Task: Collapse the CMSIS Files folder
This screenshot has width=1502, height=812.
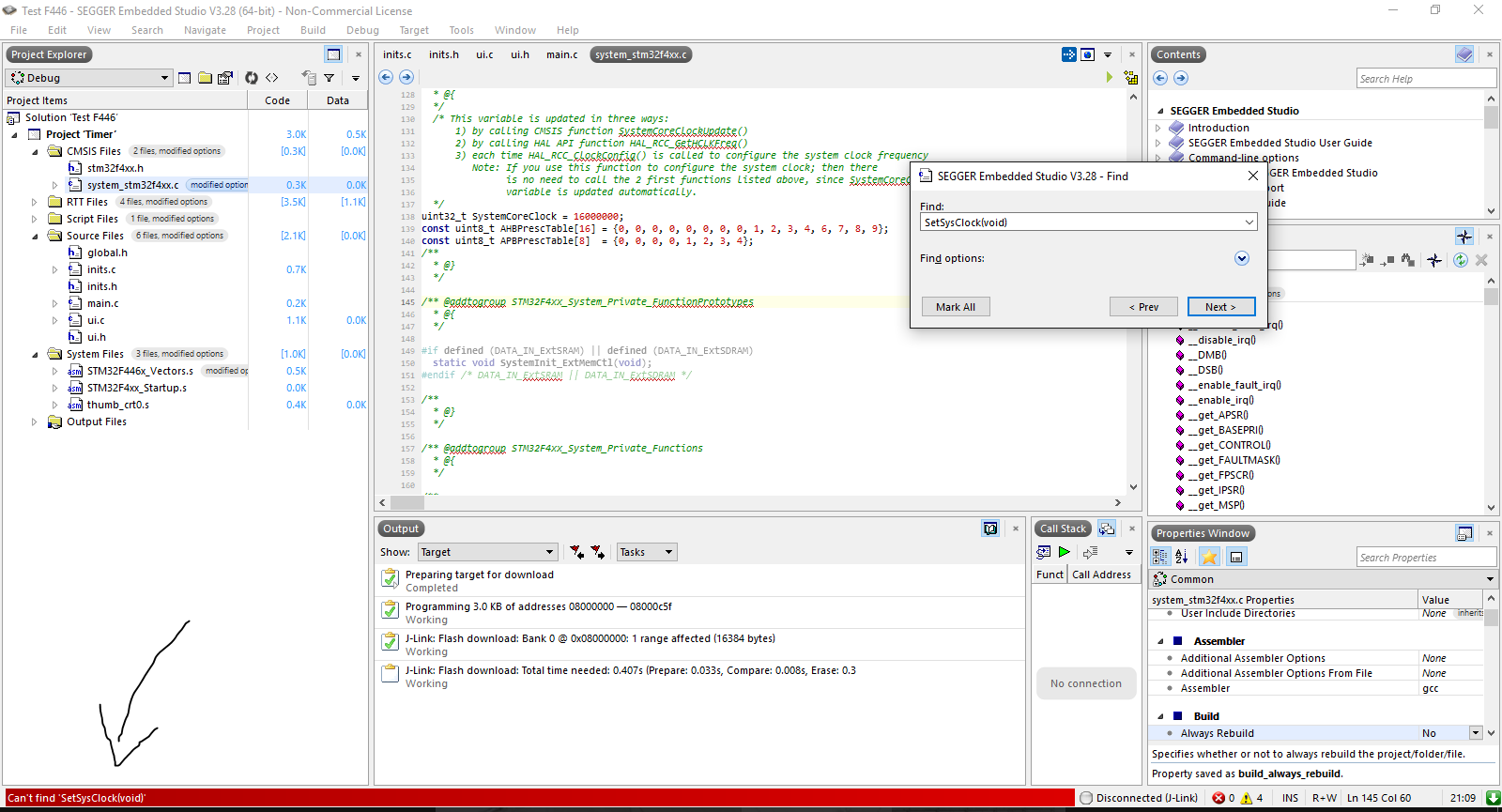Action: click(x=35, y=151)
